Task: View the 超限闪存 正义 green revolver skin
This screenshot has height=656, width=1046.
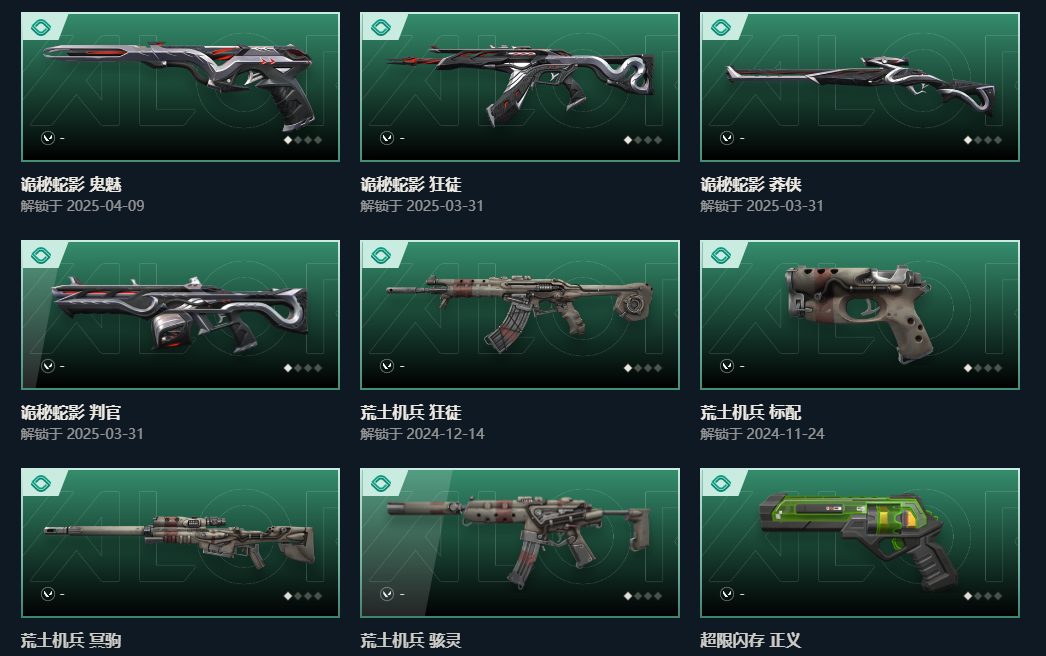Action: pos(860,543)
